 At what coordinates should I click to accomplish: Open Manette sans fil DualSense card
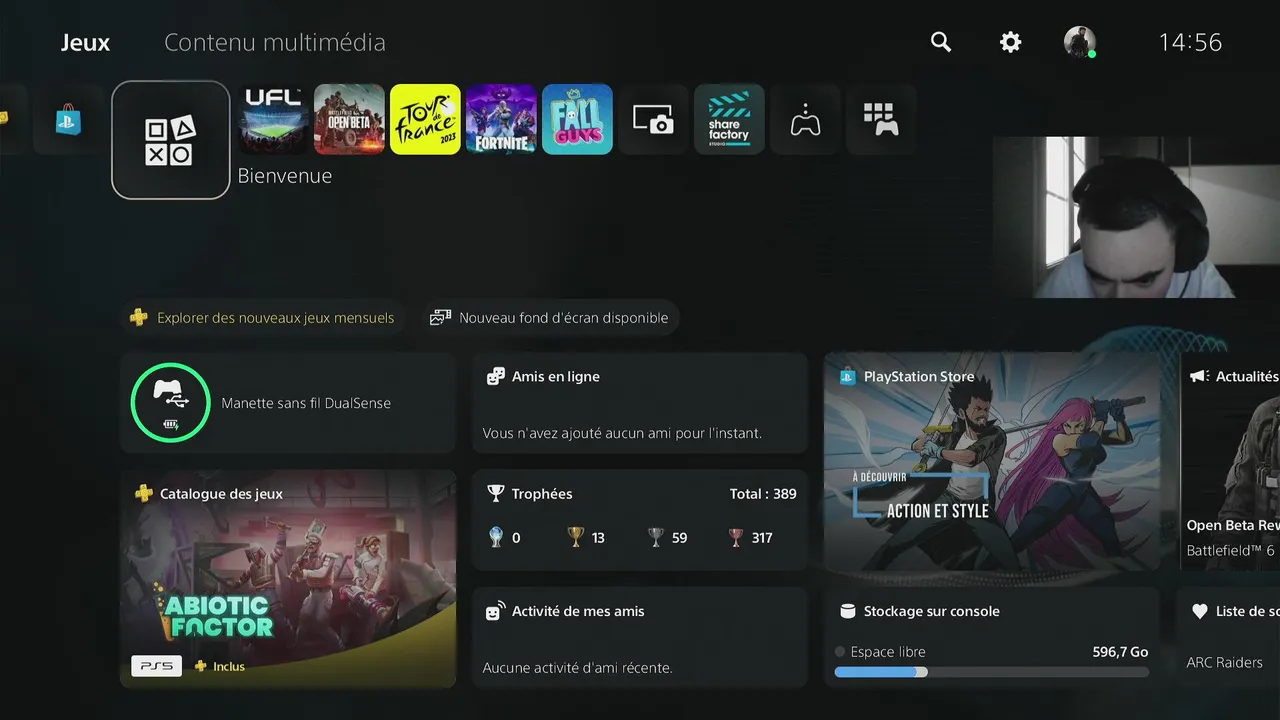[x=288, y=403]
